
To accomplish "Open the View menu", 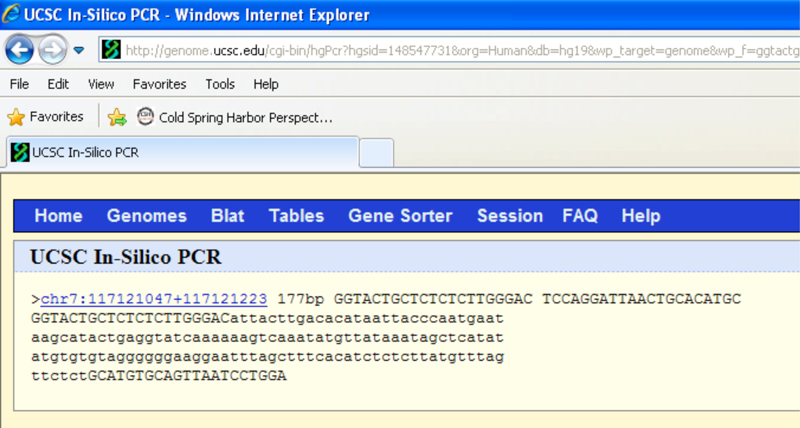I will [101, 84].
